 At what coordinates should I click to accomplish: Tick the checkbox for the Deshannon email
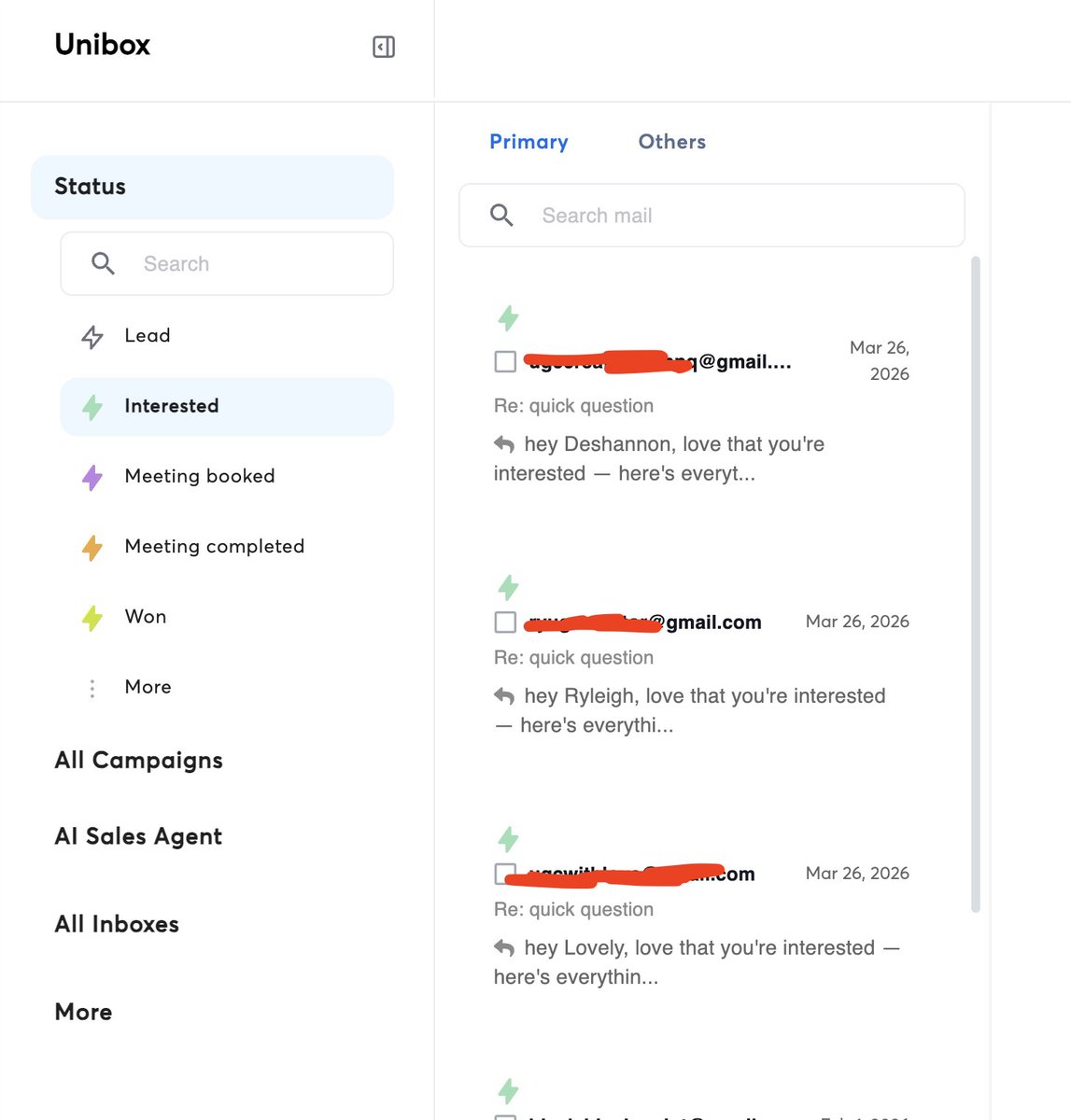pos(505,361)
